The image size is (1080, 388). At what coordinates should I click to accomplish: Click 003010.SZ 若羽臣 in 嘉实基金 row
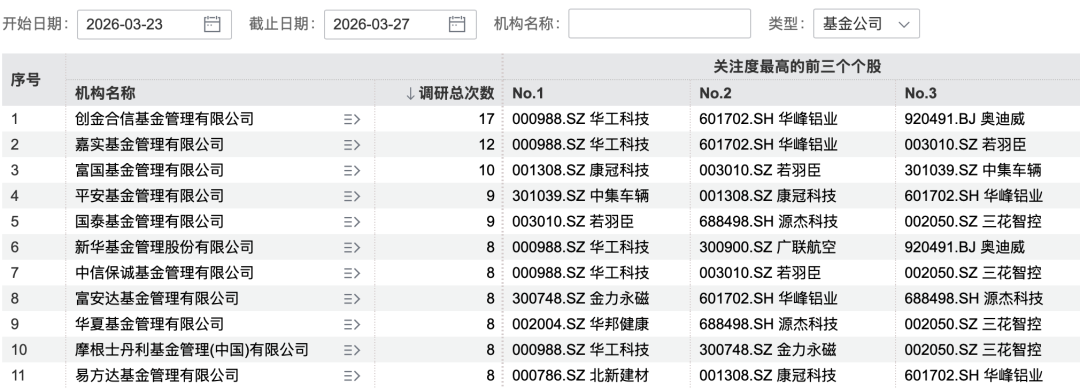tap(966, 145)
